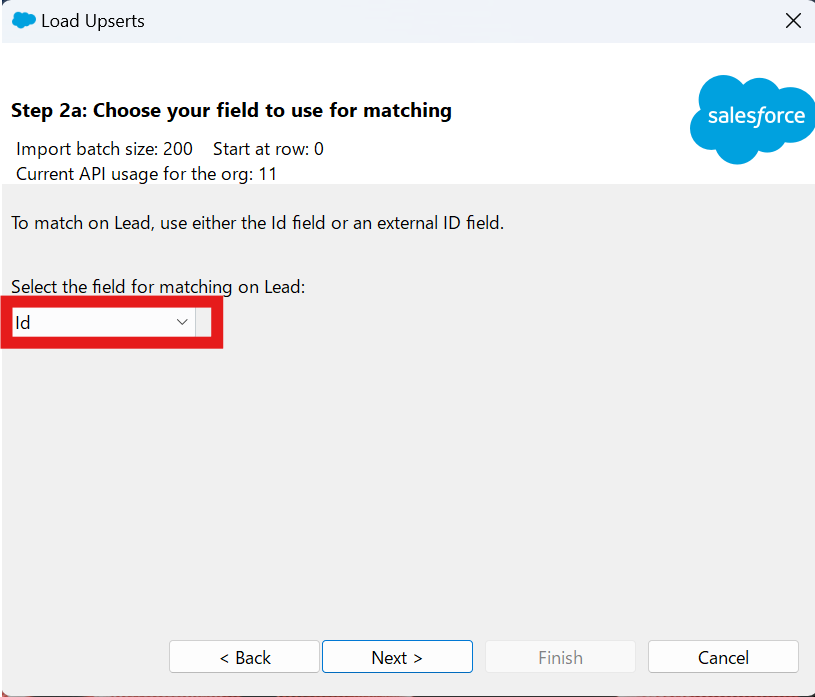815x697 pixels.
Task: Click the Salesforce cloud icon in title bar
Action: click(x=23, y=20)
